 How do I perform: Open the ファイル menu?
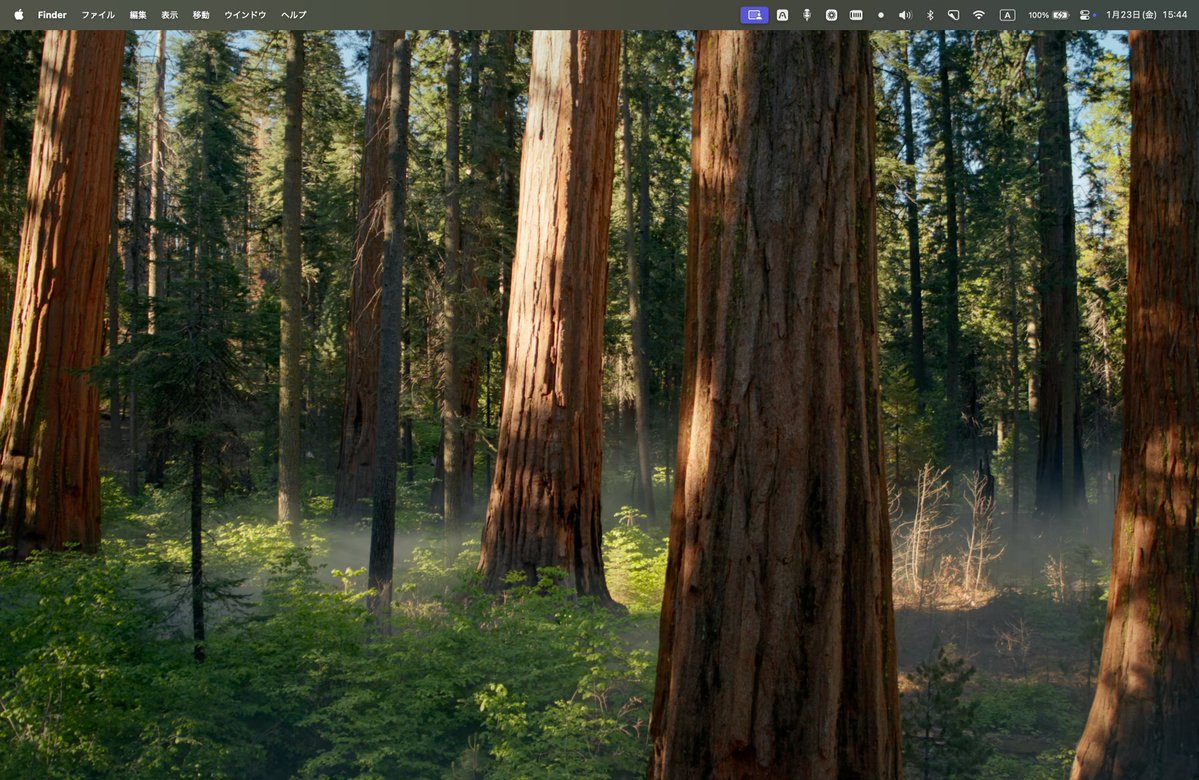pyautogui.click(x=98, y=15)
